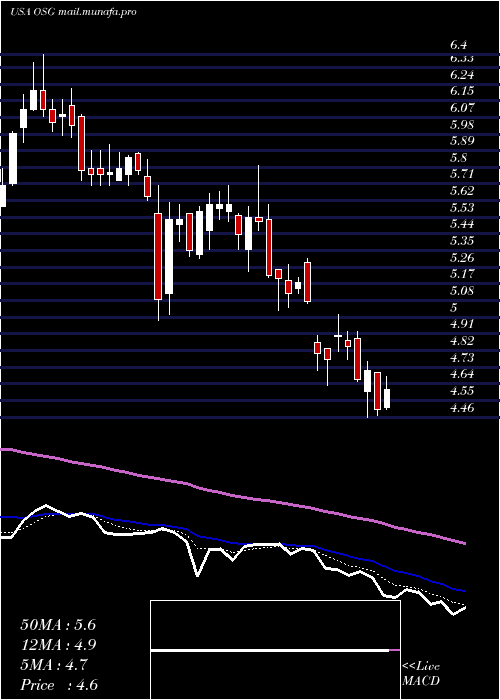Image resolution: width=500 pixels, height=700 pixels.
Task: Click the 5.53 price axis label
Action: point(462,208)
